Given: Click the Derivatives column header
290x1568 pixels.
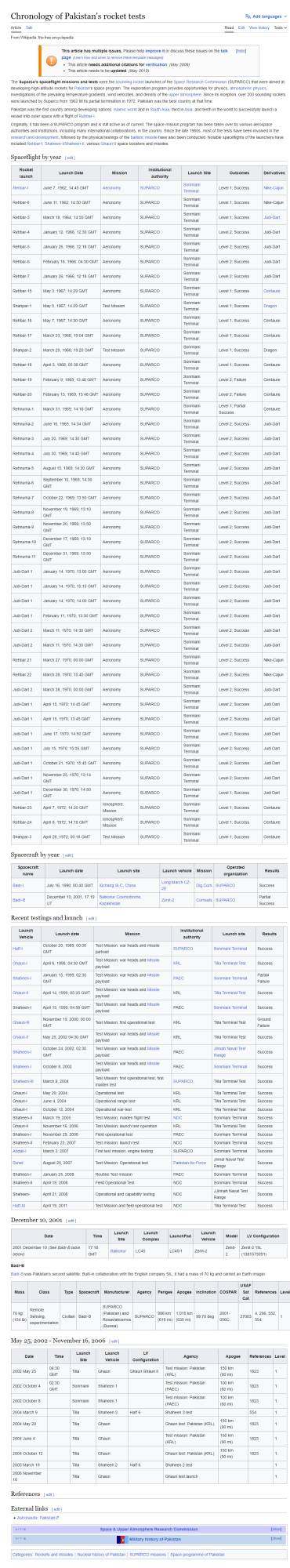Looking at the screenshot, I should tap(274, 172).
